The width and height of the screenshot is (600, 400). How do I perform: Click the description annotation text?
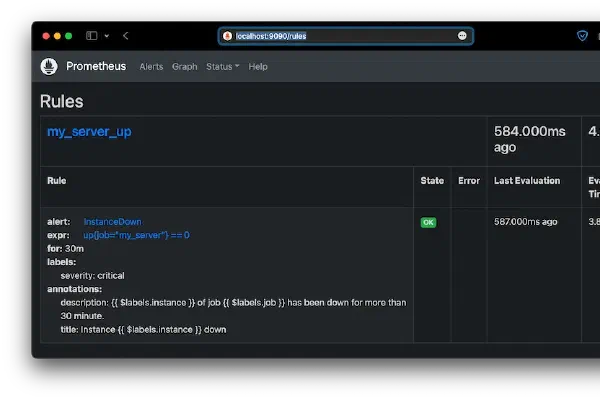tap(233, 309)
